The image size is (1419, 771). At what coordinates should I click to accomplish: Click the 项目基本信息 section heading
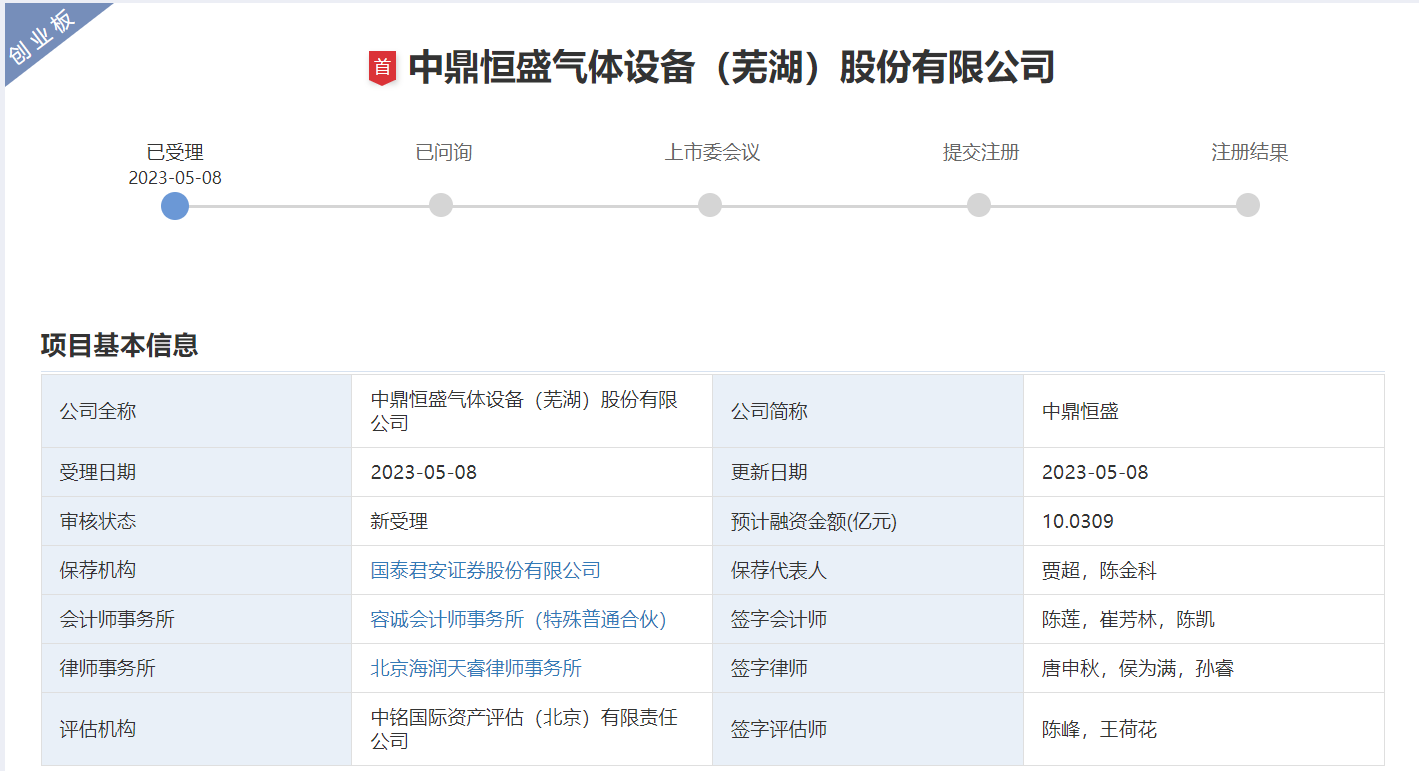point(119,345)
